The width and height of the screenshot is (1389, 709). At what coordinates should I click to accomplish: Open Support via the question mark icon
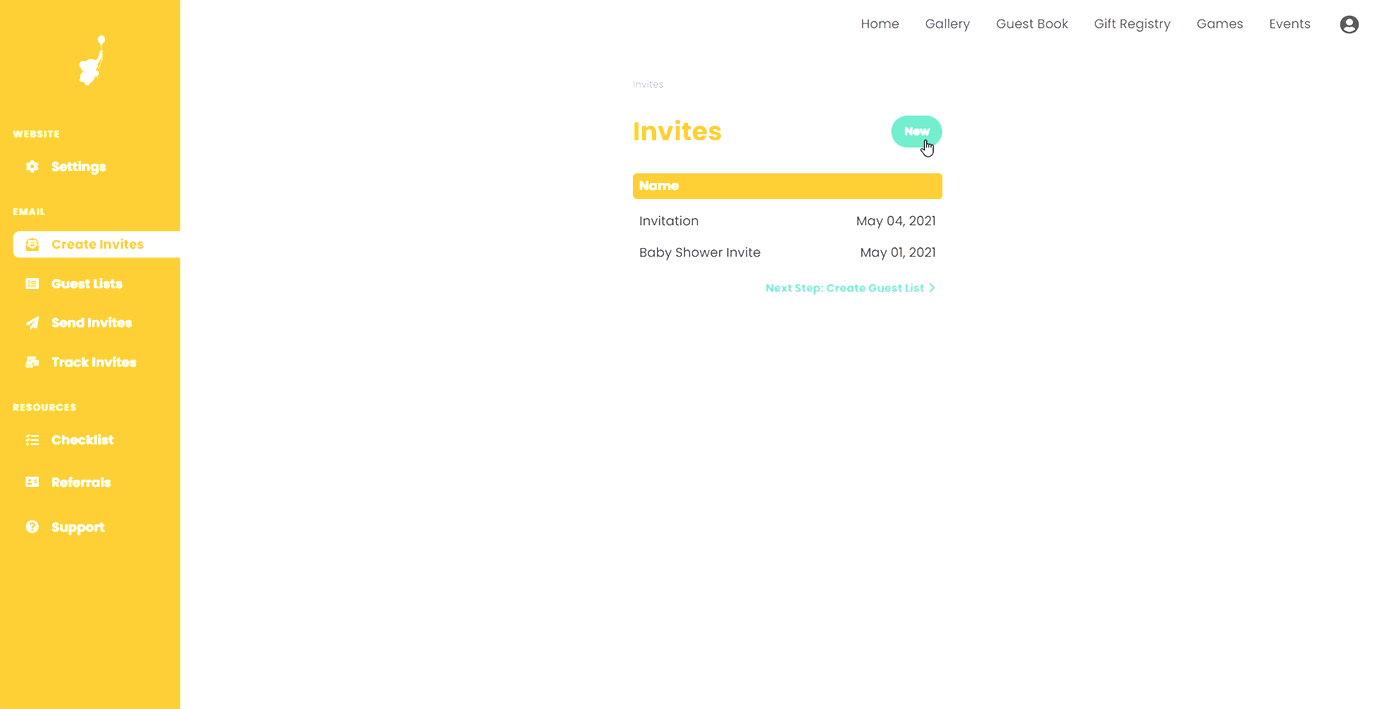point(32,526)
